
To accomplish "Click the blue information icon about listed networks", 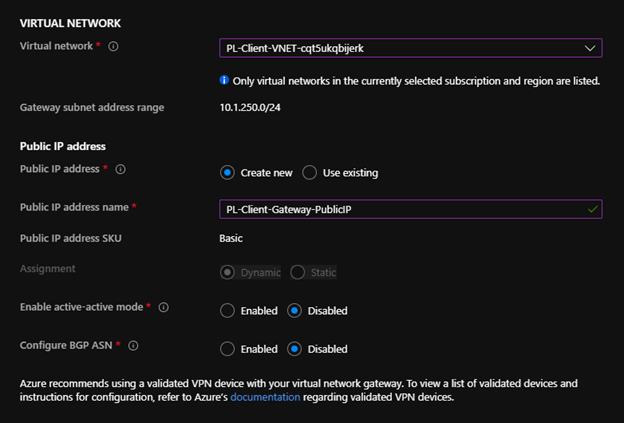I will [x=224, y=80].
